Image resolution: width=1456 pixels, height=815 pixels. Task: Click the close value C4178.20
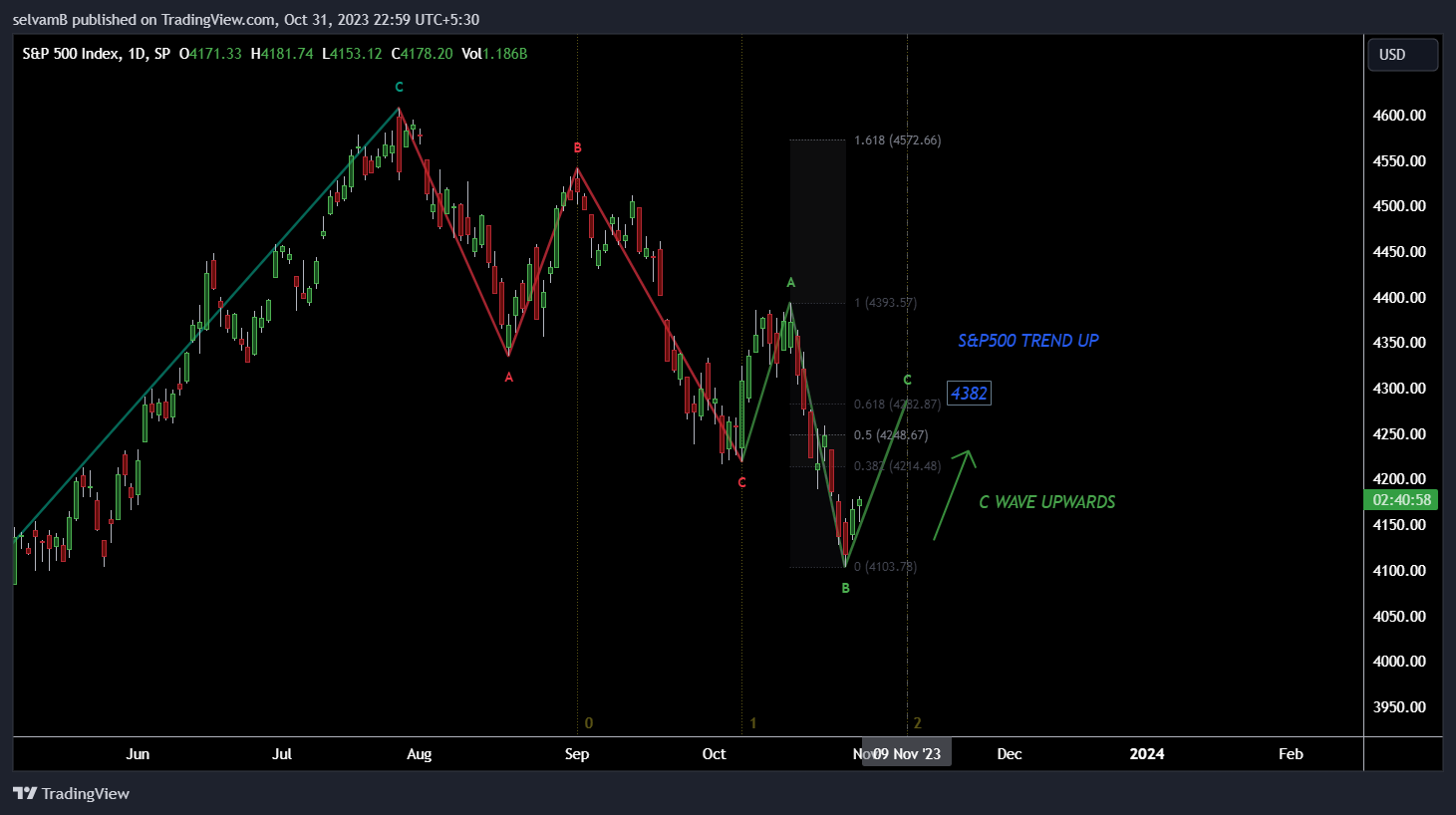[422, 54]
